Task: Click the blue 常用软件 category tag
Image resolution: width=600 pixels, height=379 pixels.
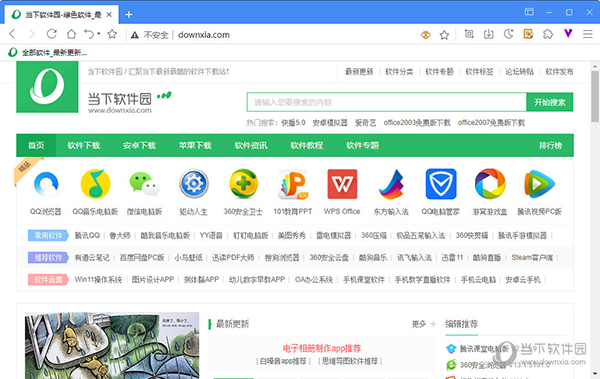Action: [48, 235]
